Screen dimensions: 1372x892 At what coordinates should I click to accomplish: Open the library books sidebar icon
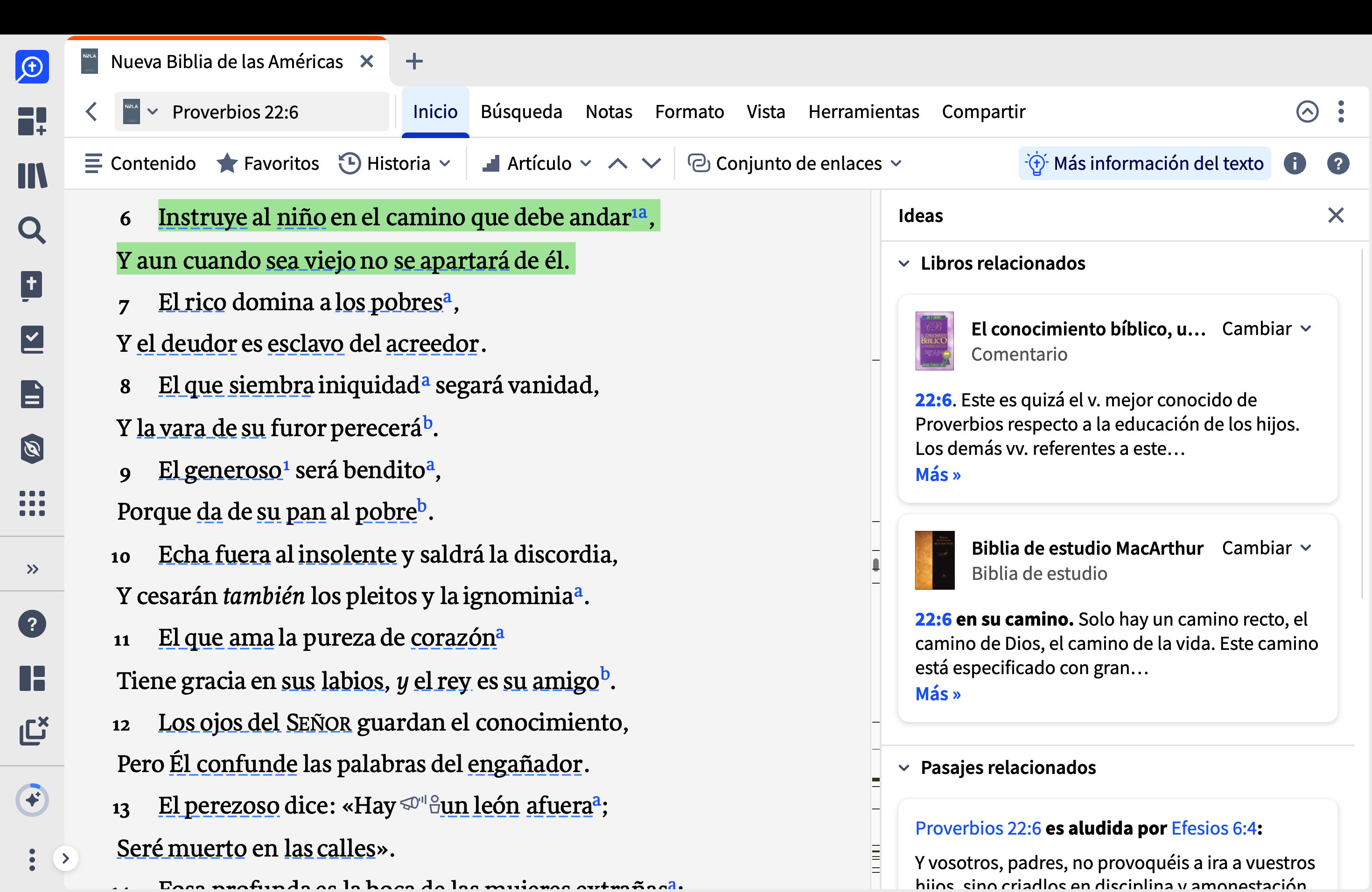tap(32, 176)
